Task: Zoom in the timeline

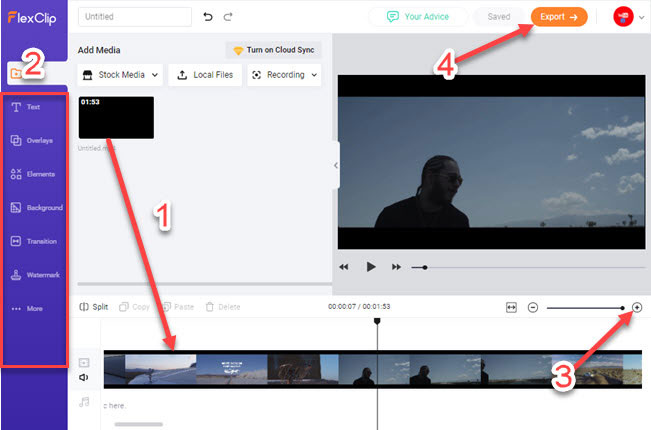Action: (637, 308)
